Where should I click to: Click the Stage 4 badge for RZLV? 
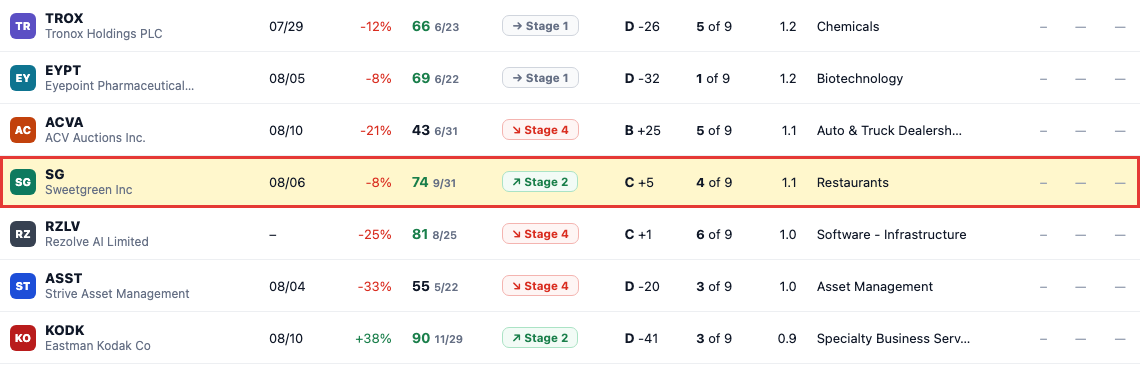[540, 234]
